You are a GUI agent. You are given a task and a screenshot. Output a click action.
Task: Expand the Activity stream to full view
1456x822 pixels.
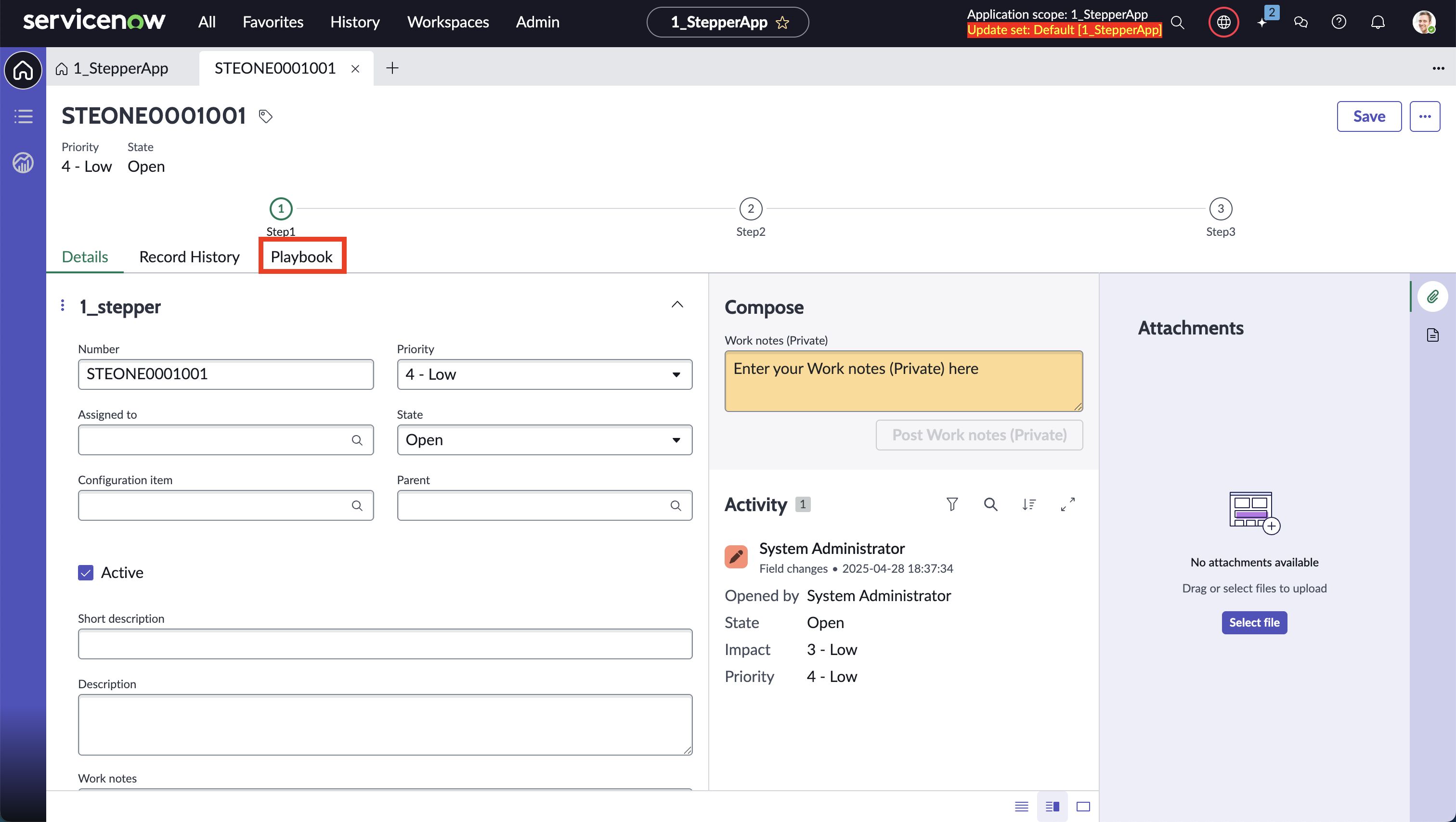click(1068, 504)
